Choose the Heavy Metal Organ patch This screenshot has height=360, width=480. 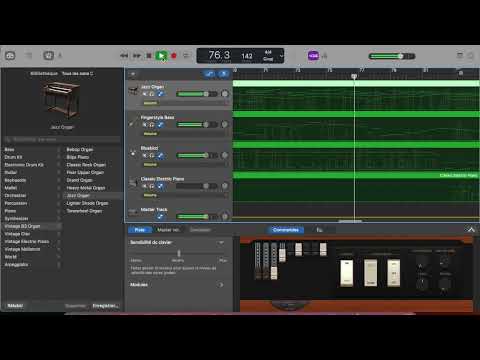[86, 188]
